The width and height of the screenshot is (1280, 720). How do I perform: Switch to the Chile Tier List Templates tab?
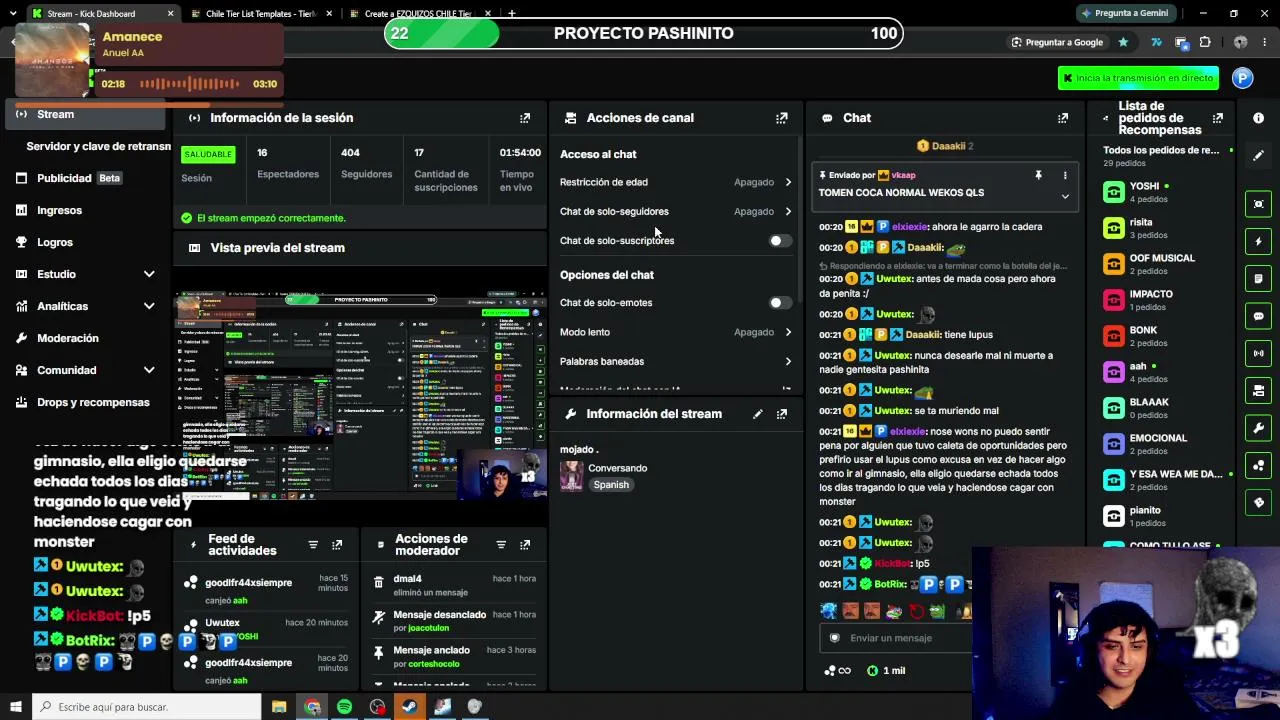tap(260, 14)
